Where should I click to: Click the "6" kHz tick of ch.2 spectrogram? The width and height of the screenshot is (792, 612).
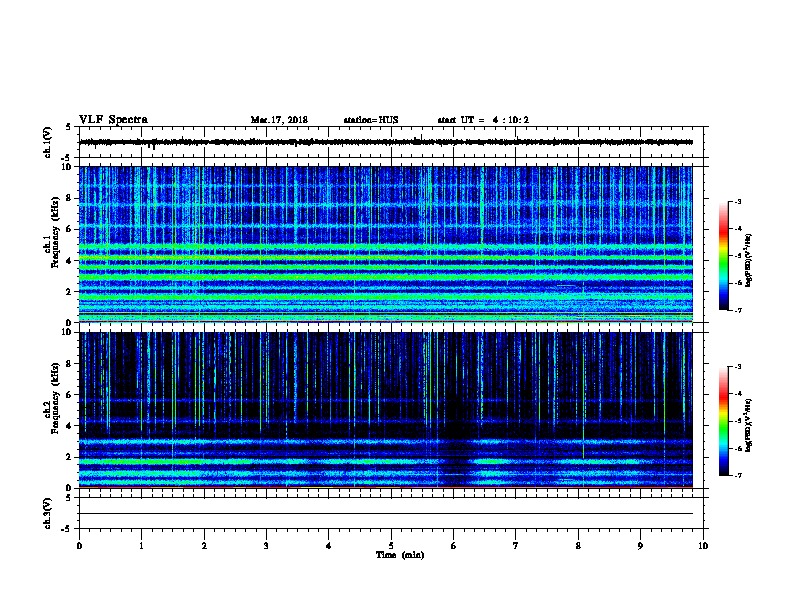pos(70,395)
